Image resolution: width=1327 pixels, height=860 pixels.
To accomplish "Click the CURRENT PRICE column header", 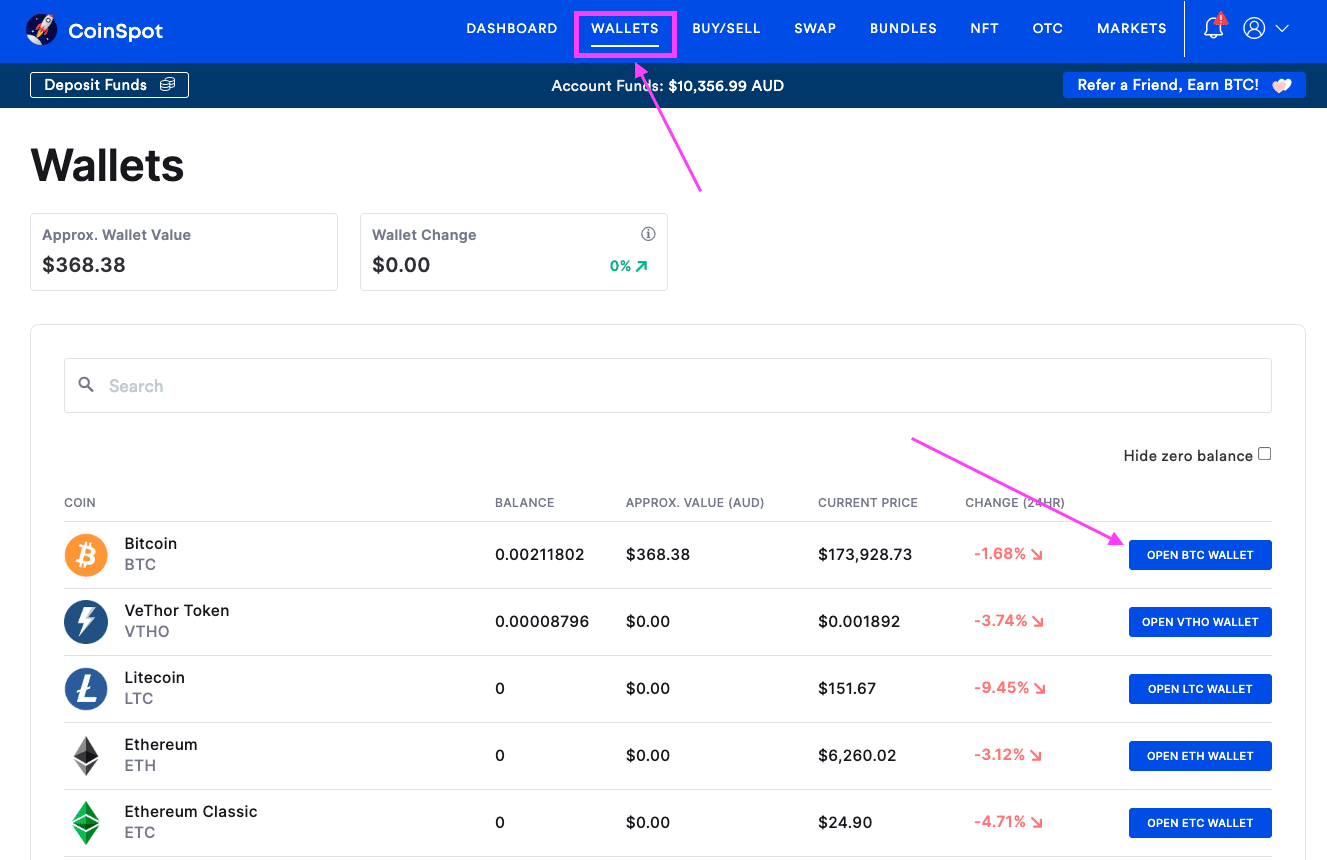I will pyautogui.click(x=868, y=503).
